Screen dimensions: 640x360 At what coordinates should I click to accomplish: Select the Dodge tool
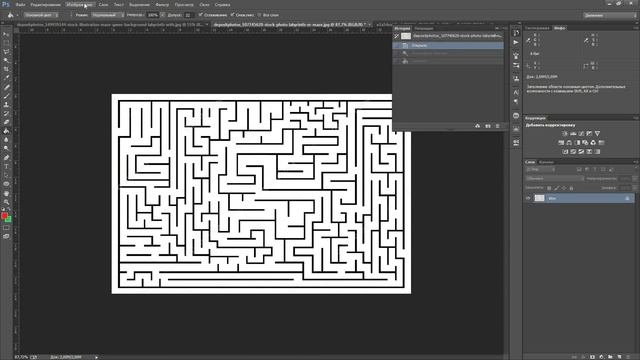[x=6, y=149]
